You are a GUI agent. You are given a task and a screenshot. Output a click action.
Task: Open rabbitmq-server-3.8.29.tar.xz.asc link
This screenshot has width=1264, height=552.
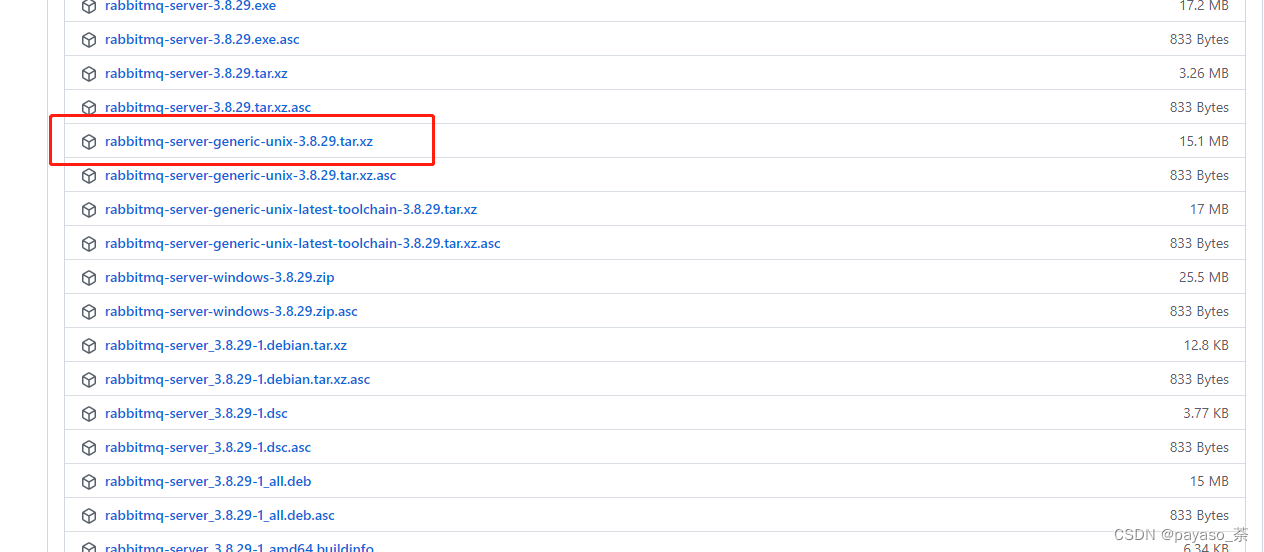(208, 108)
